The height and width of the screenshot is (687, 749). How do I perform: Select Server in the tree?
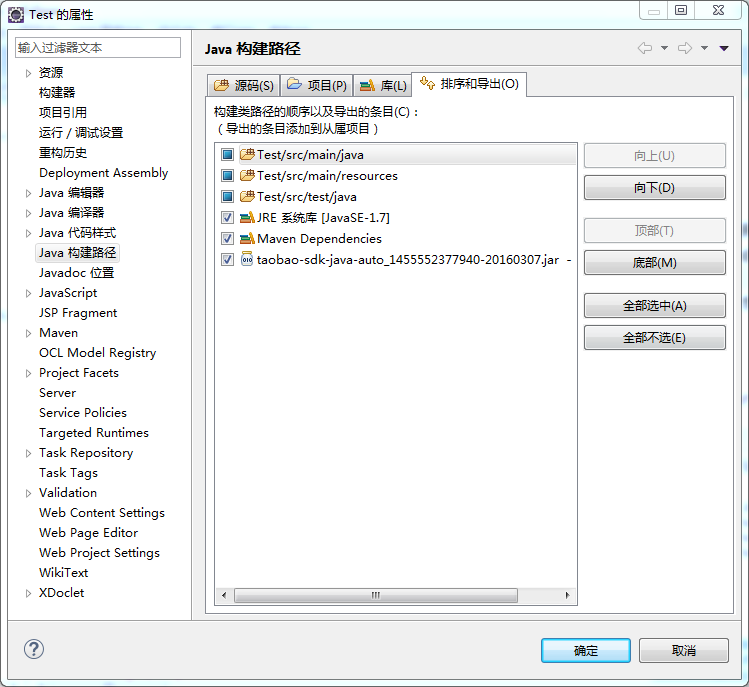click(x=57, y=393)
